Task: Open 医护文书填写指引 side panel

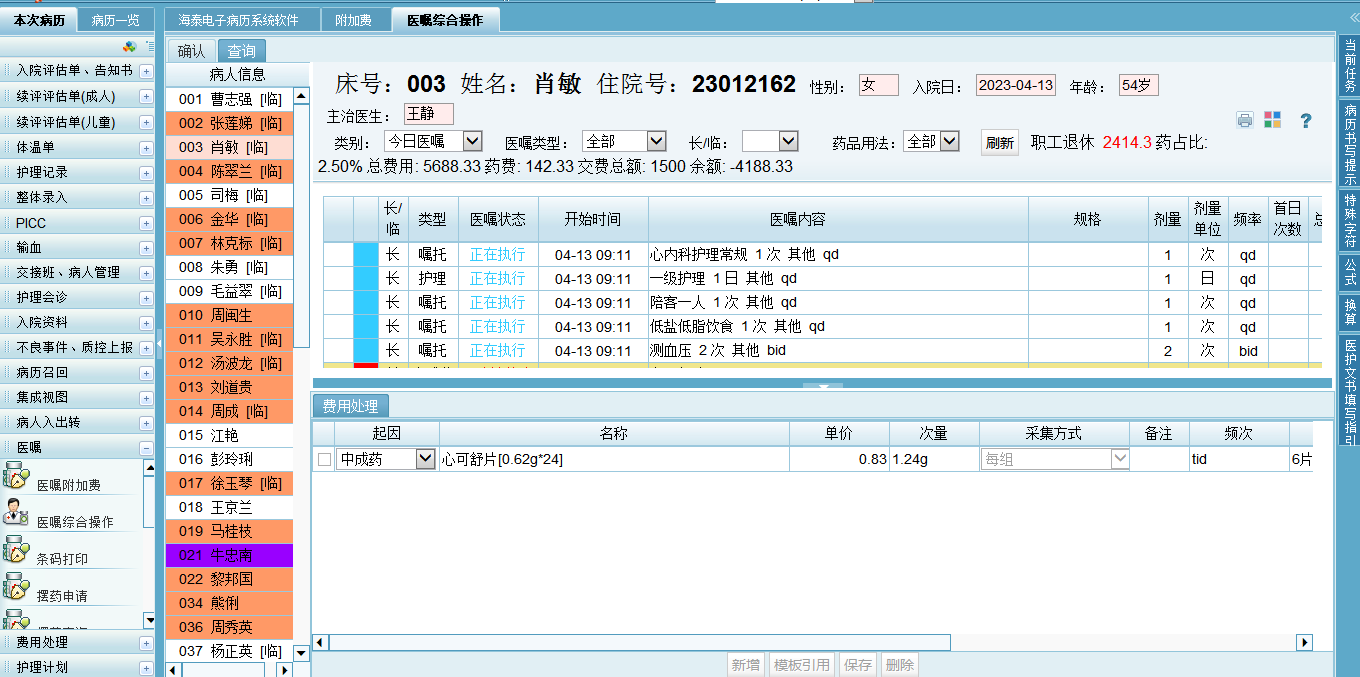Action: point(1349,389)
